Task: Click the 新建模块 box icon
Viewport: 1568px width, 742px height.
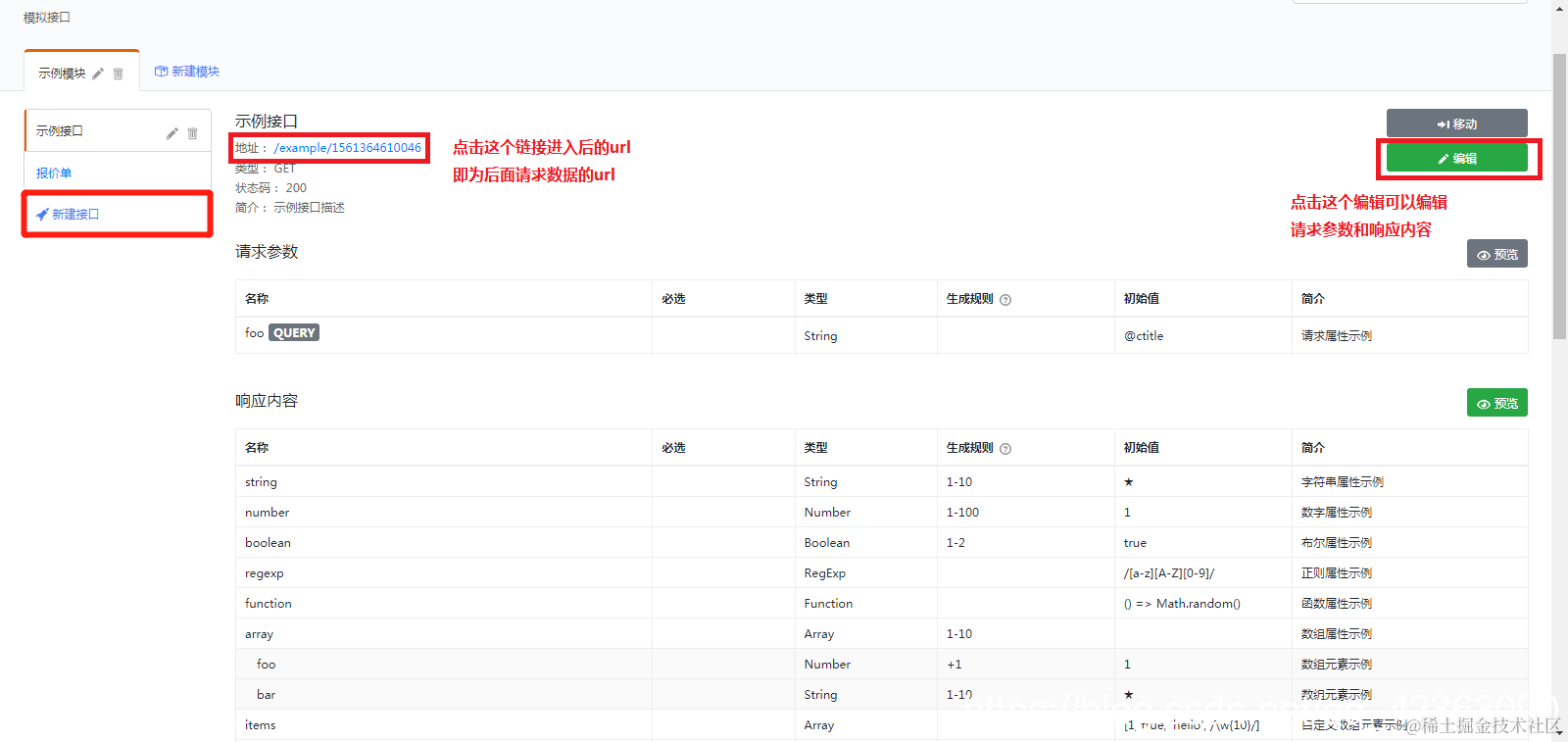Action: 162,72
